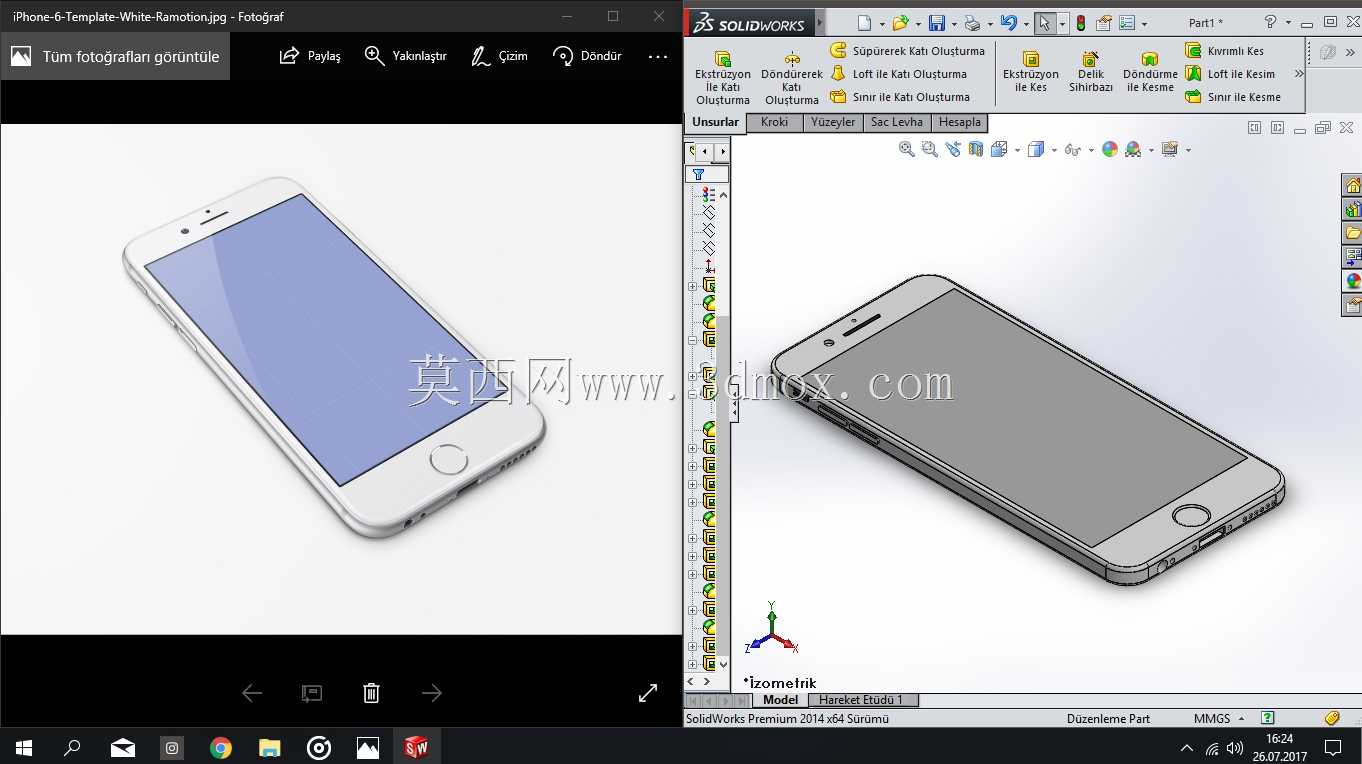The image size is (1362, 764).
Task: Select the Model bottom tab
Action: (780, 700)
